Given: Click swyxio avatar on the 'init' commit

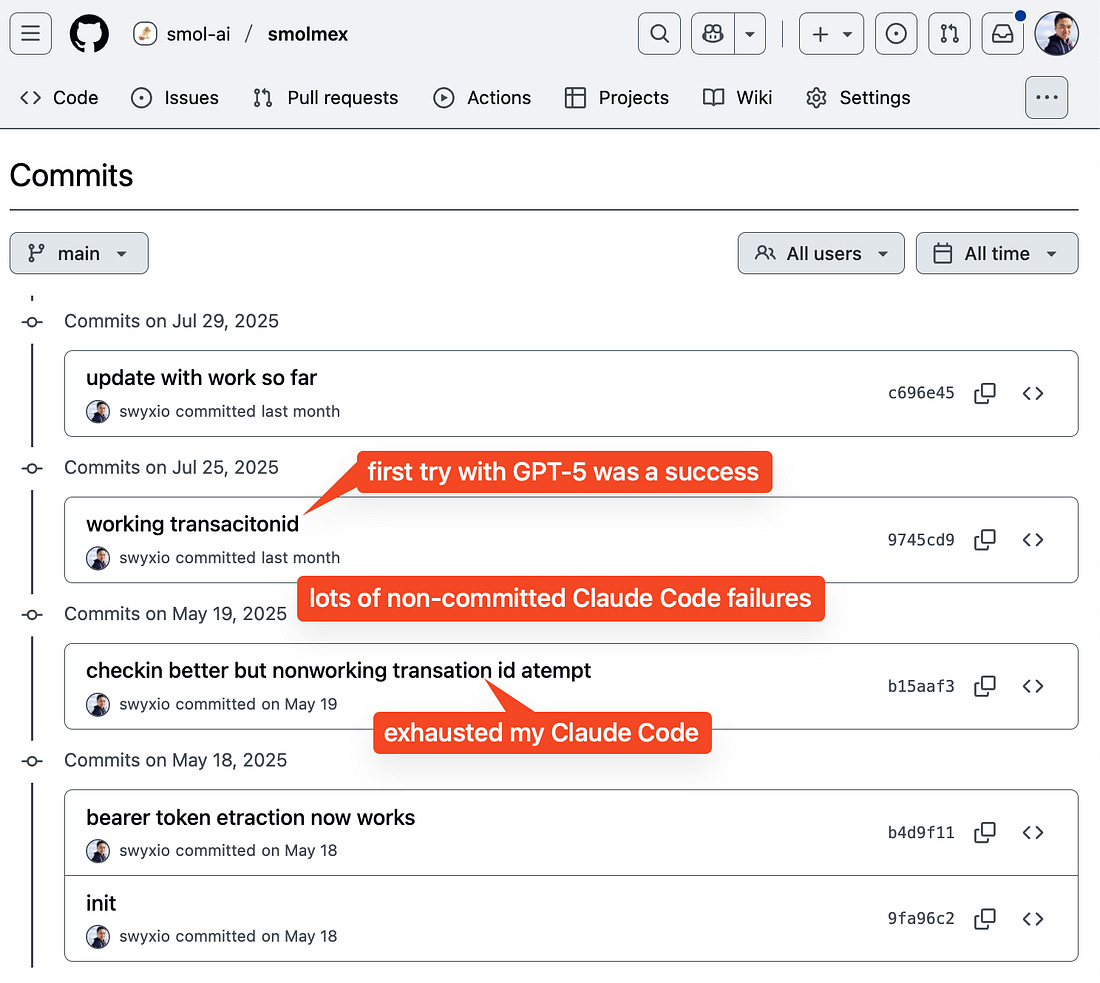Looking at the screenshot, I should (98, 937).
